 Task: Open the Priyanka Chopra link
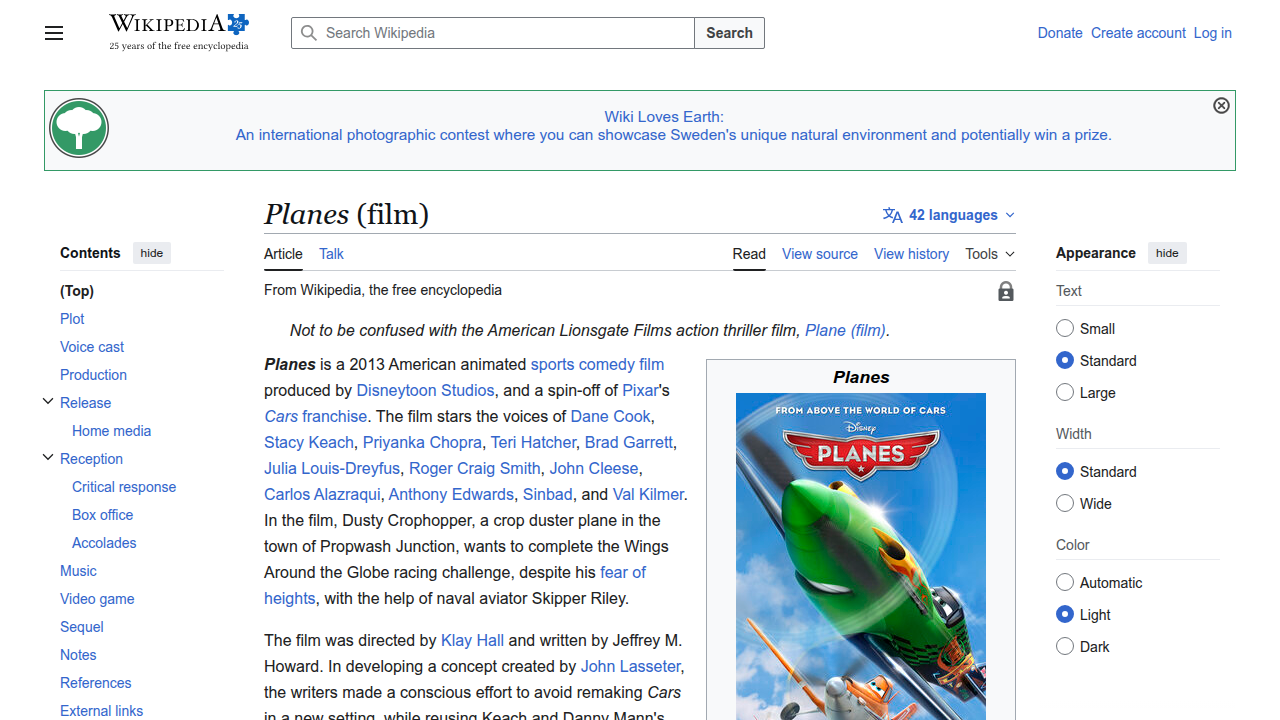pyautogui.click(x=422, y=442)
